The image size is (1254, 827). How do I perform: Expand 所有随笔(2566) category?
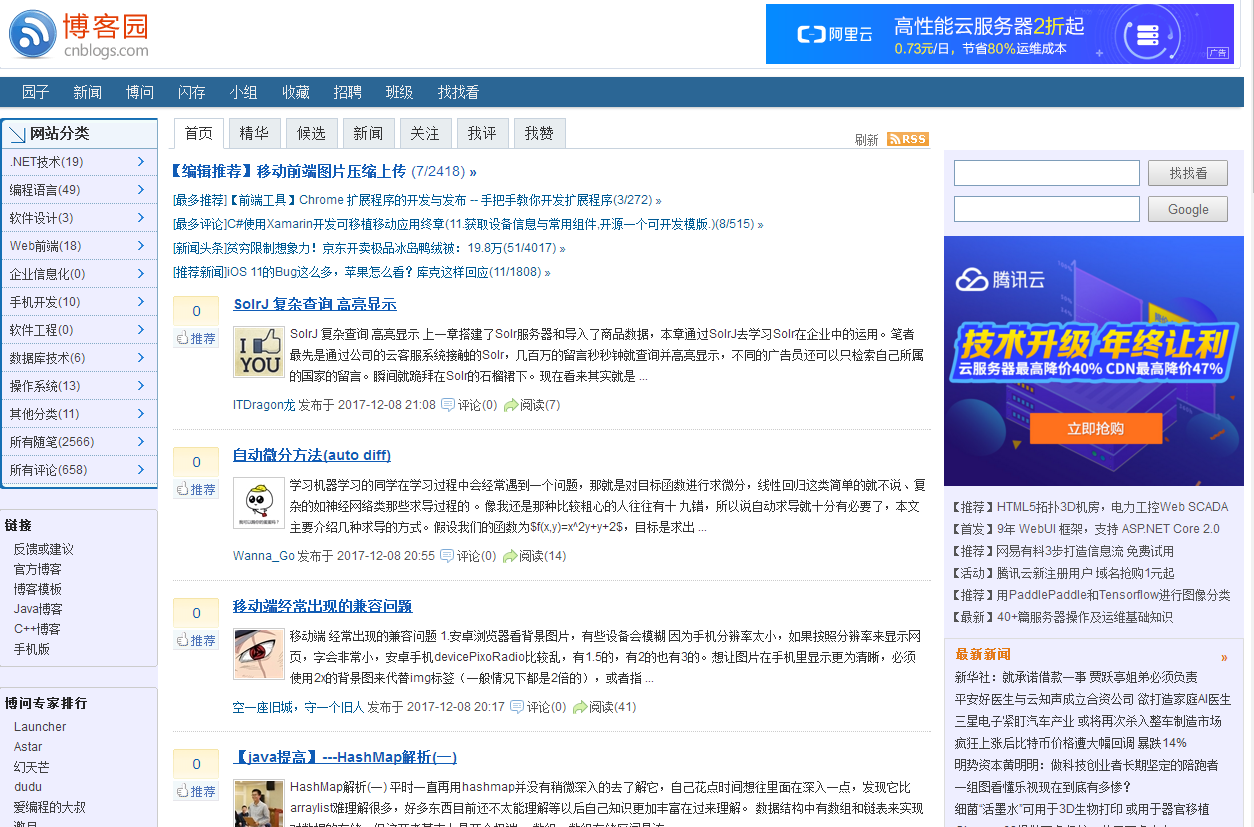(x=79, y=442)
